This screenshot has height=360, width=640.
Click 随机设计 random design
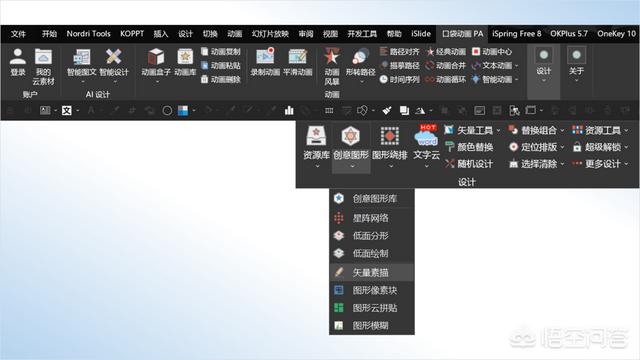(x=469, y=164)
